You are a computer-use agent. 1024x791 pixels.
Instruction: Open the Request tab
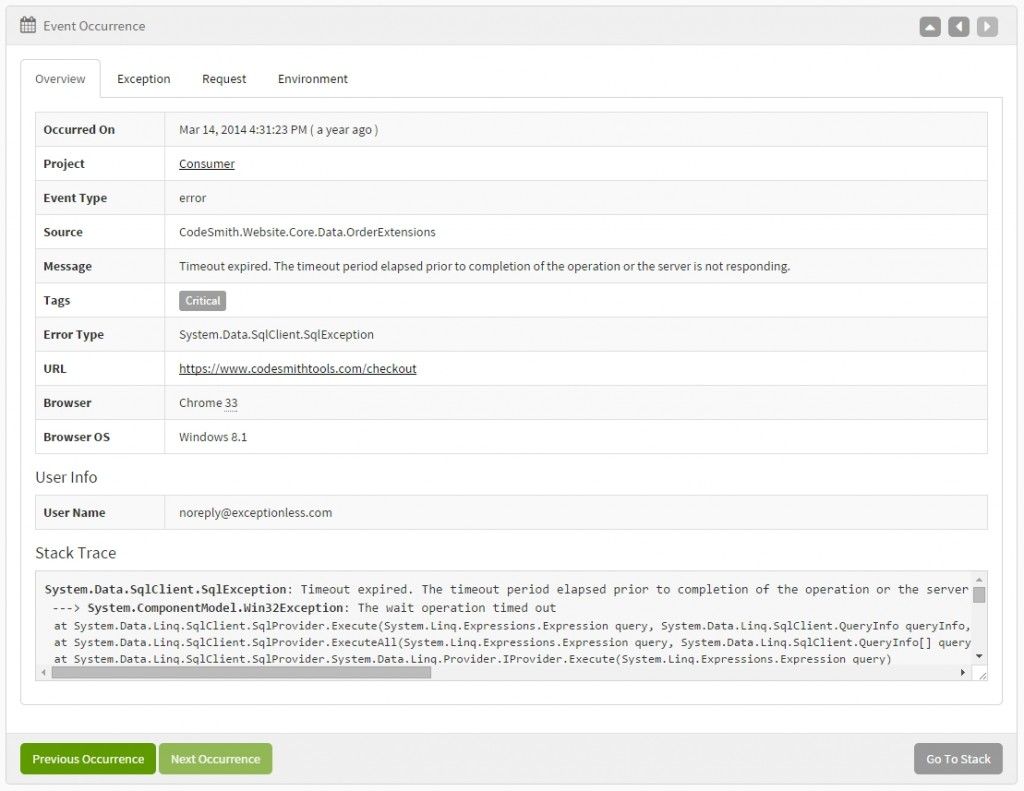point(223,78)
